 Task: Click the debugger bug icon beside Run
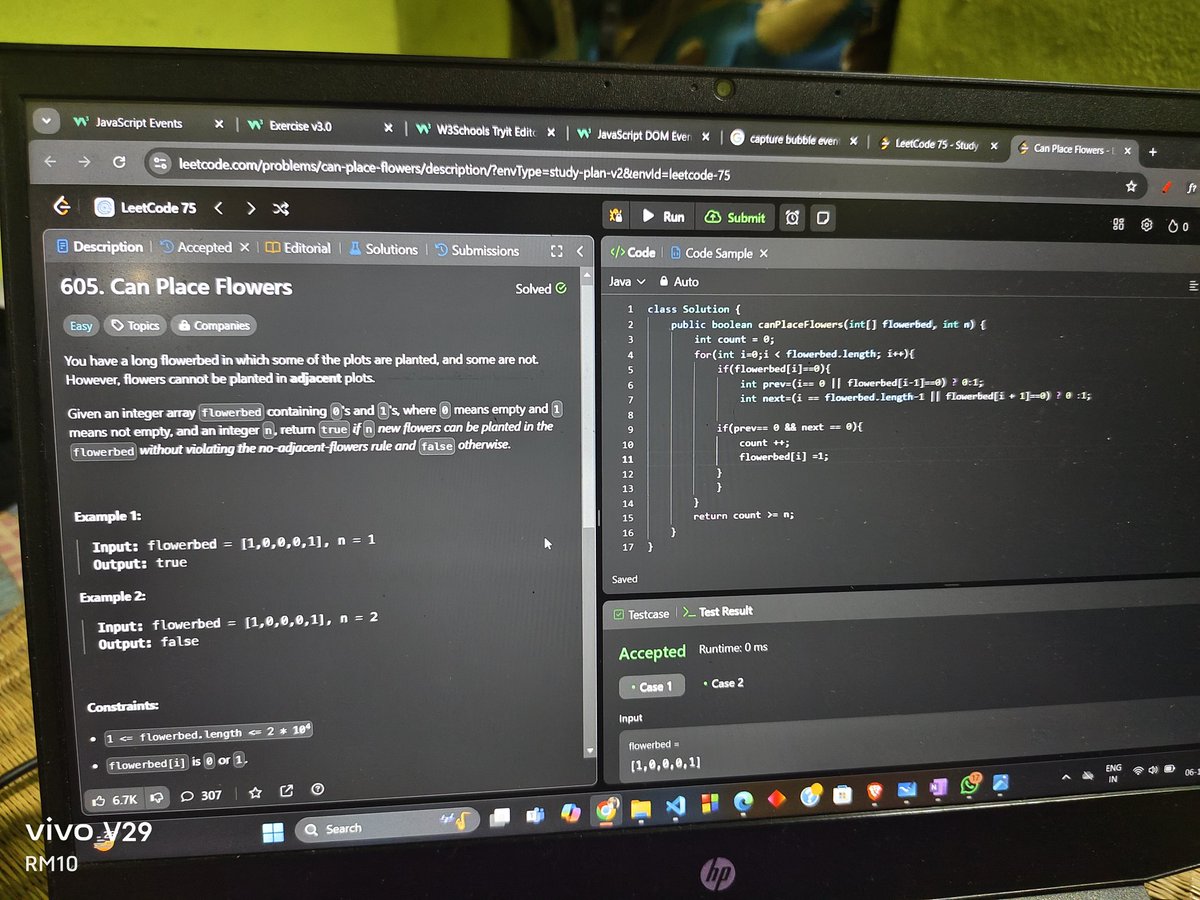tap(615, 215)
